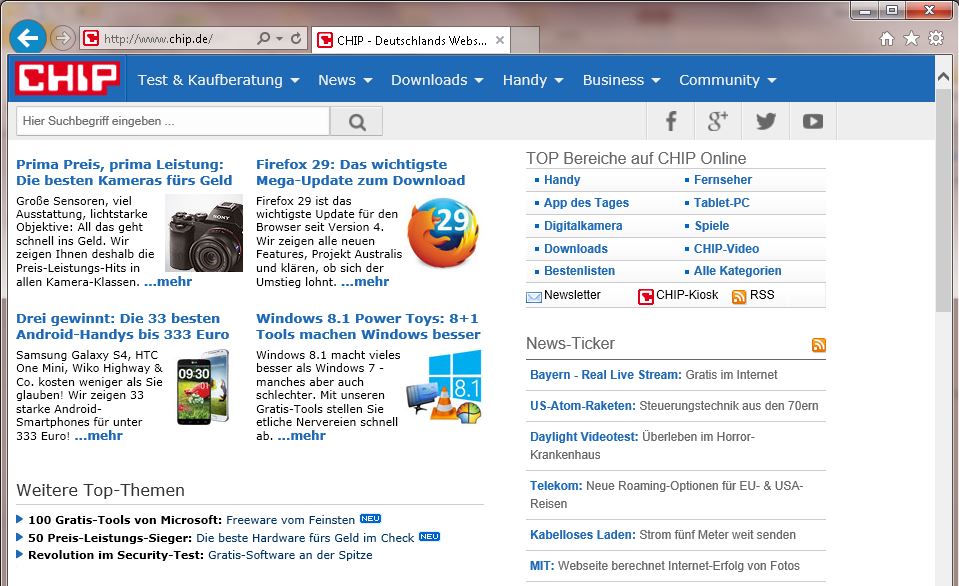This screenshot has height=586, width=959.
Task: Open the Handy link in TOP Bereiche
Action: (x=561, y=180)
